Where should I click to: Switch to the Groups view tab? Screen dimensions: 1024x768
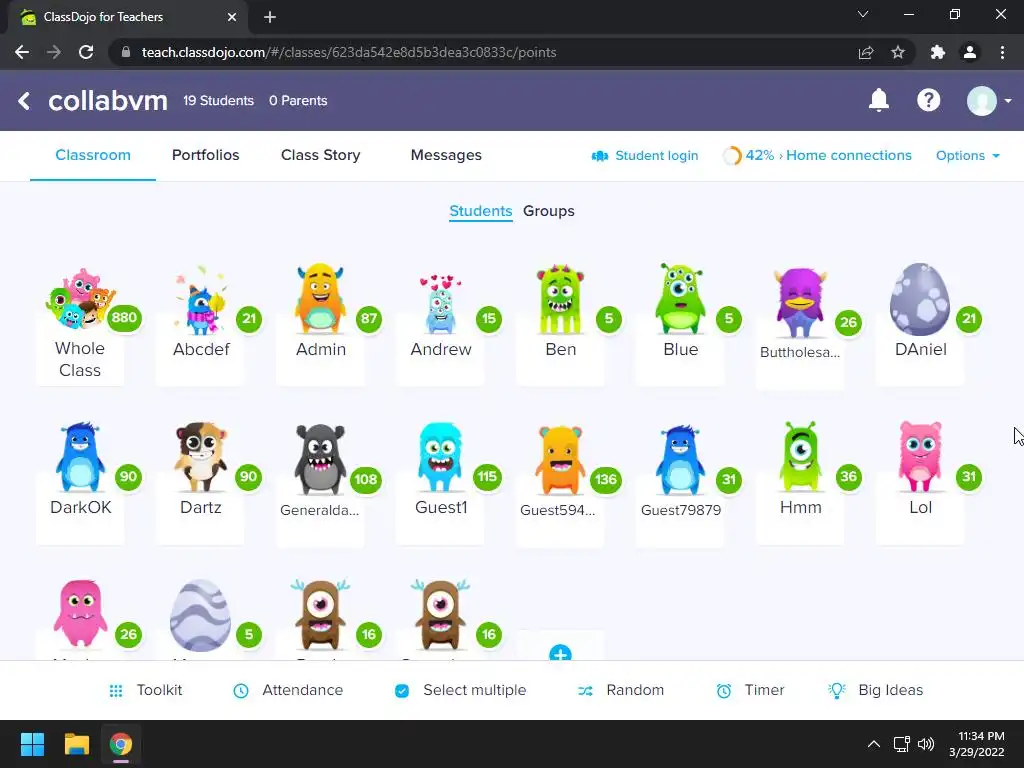tap(549, 211)
